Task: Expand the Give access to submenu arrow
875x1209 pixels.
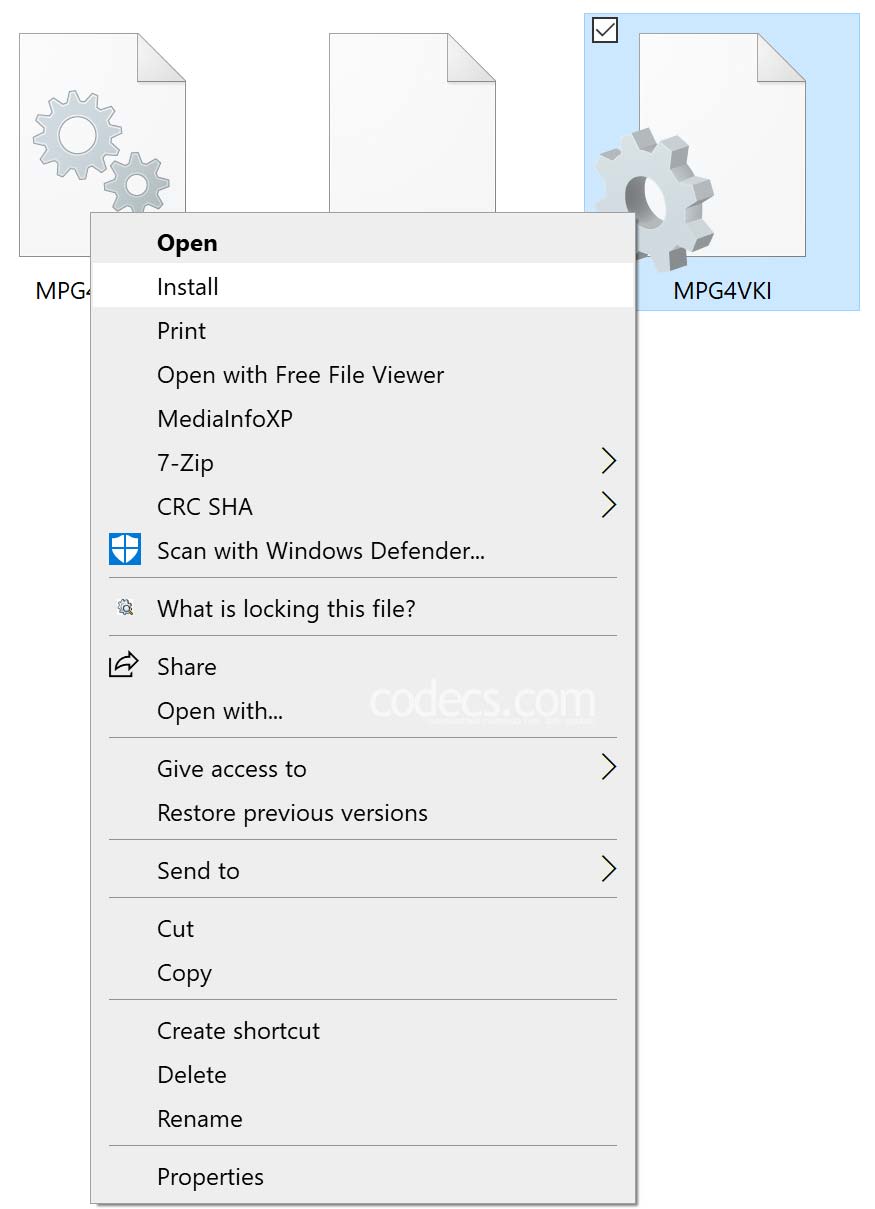Action: pos(608,767)
